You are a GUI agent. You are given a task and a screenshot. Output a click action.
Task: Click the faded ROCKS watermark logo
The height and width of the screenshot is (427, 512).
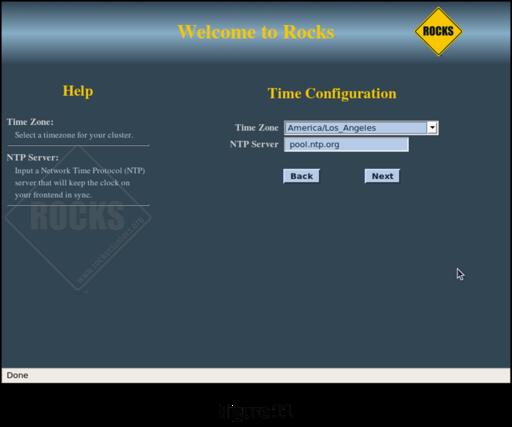tap(79, 218)
